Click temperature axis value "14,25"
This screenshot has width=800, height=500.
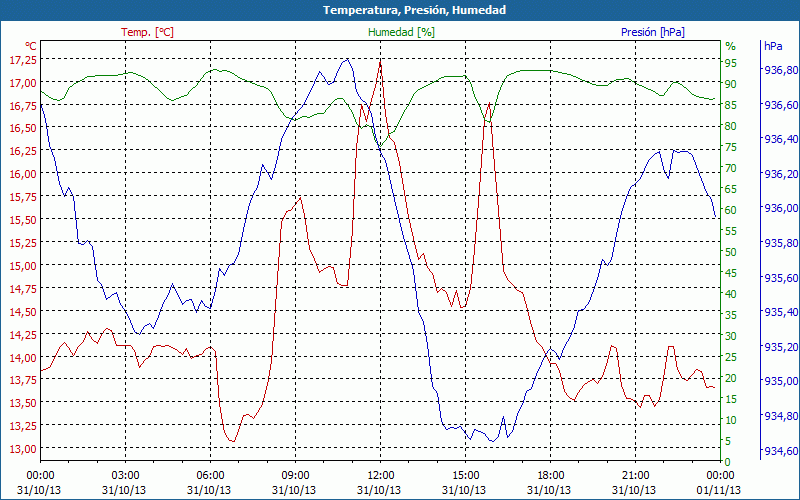[23, 335]
